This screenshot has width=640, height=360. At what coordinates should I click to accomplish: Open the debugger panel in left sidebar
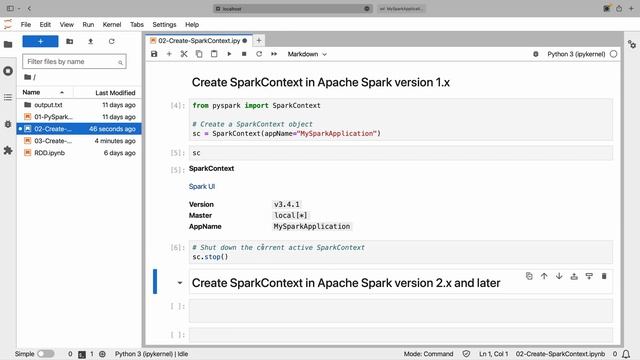click(x=8, y=124)
